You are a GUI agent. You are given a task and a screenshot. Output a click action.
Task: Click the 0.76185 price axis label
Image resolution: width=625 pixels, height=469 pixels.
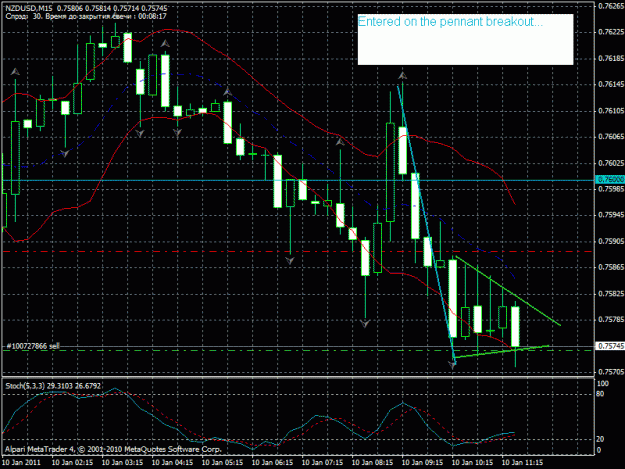611,59
